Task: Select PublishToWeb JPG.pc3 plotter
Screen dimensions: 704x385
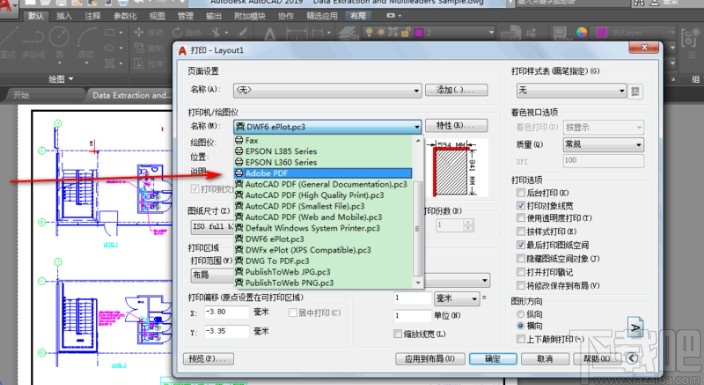Action: point(322,272)
